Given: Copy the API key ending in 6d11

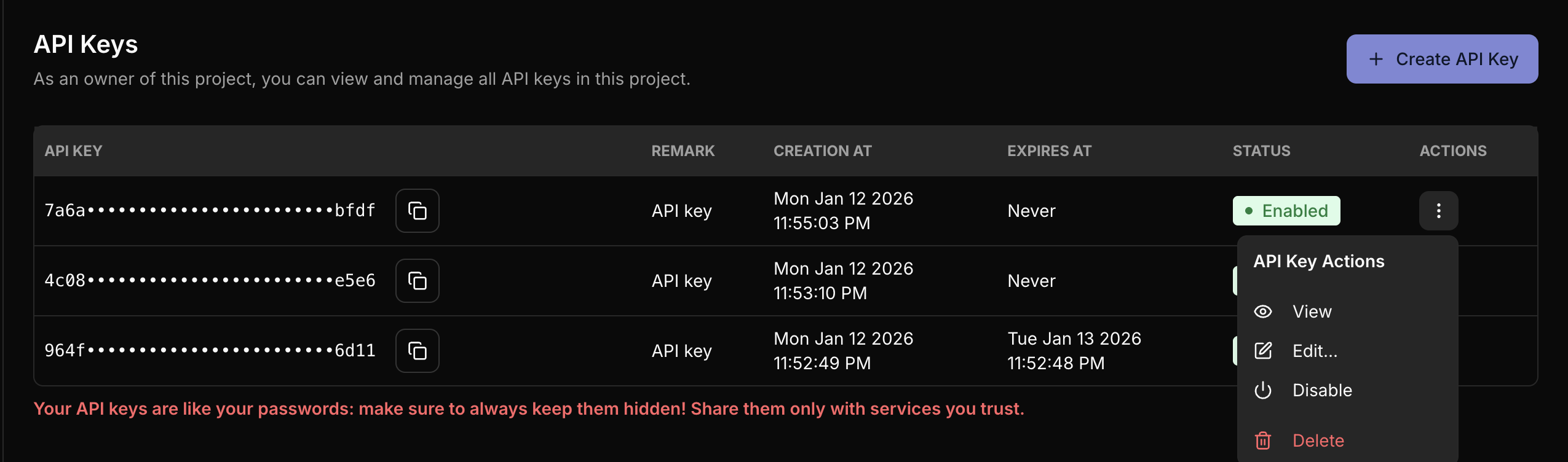Looking at the screenshot, I should 417,351.
